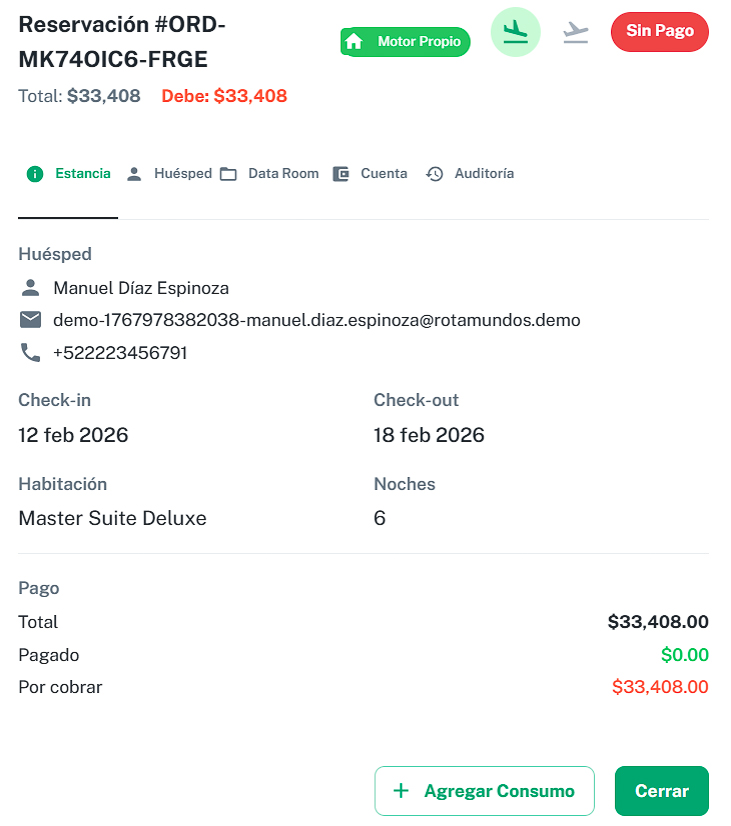Click the house icon inside the Motor Propio badge
731x826 pixels.
pos(354,42)
